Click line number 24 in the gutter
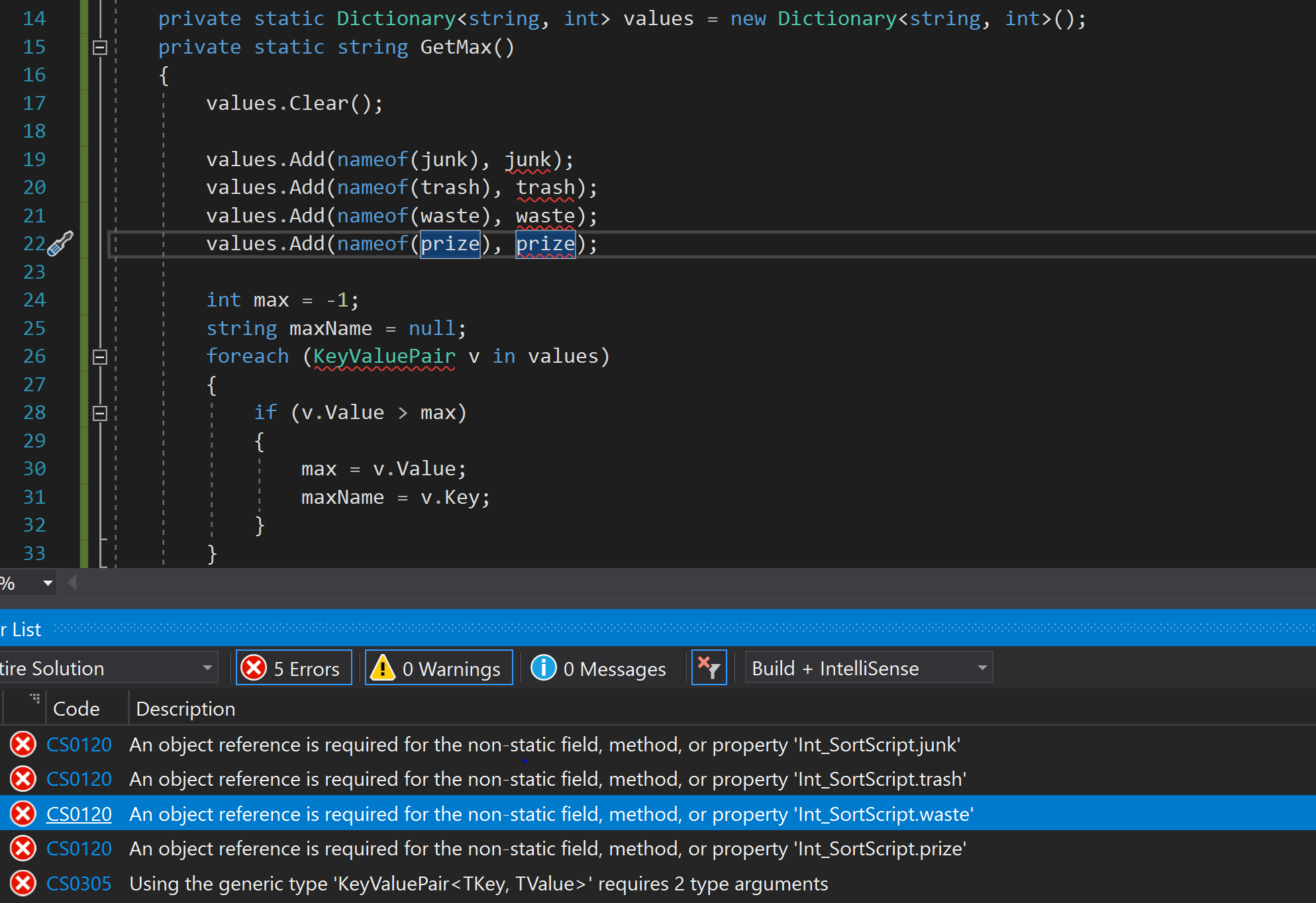This screenshot has width=1316, height=903. (34, 301)
